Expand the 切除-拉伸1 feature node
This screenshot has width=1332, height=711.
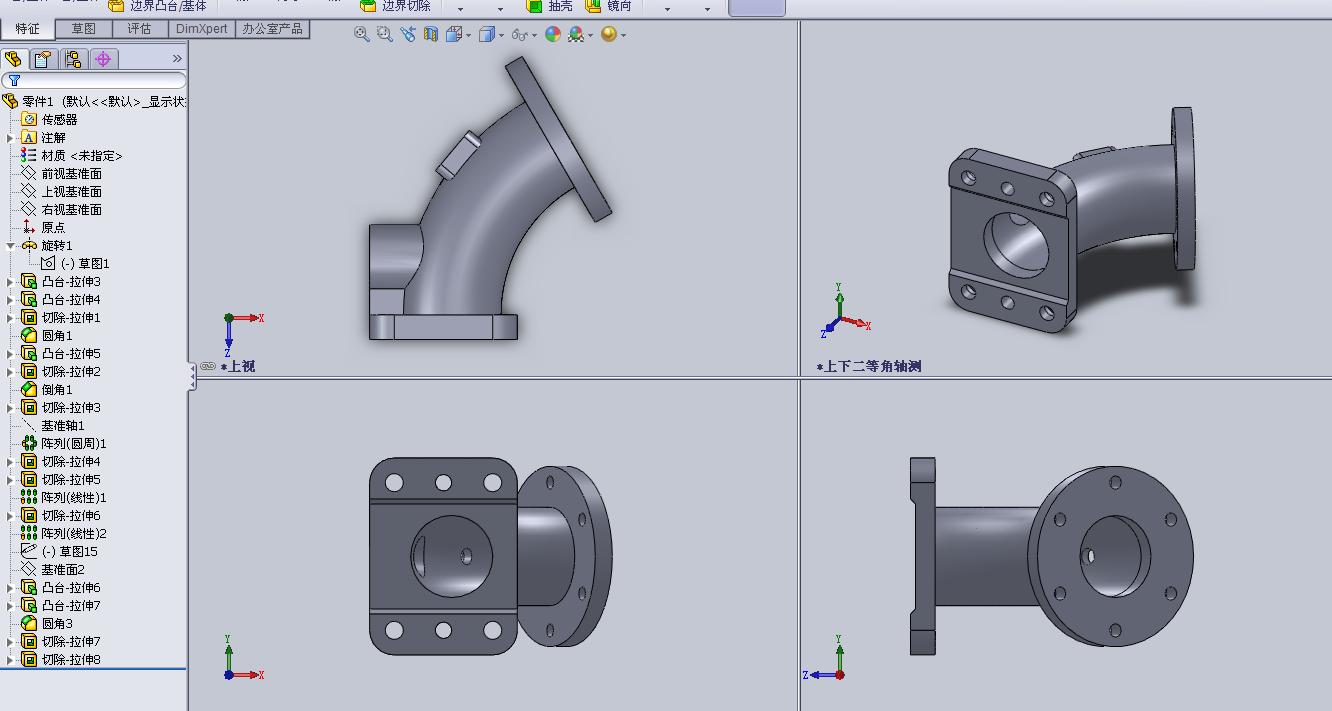click(x=11, y=317)
